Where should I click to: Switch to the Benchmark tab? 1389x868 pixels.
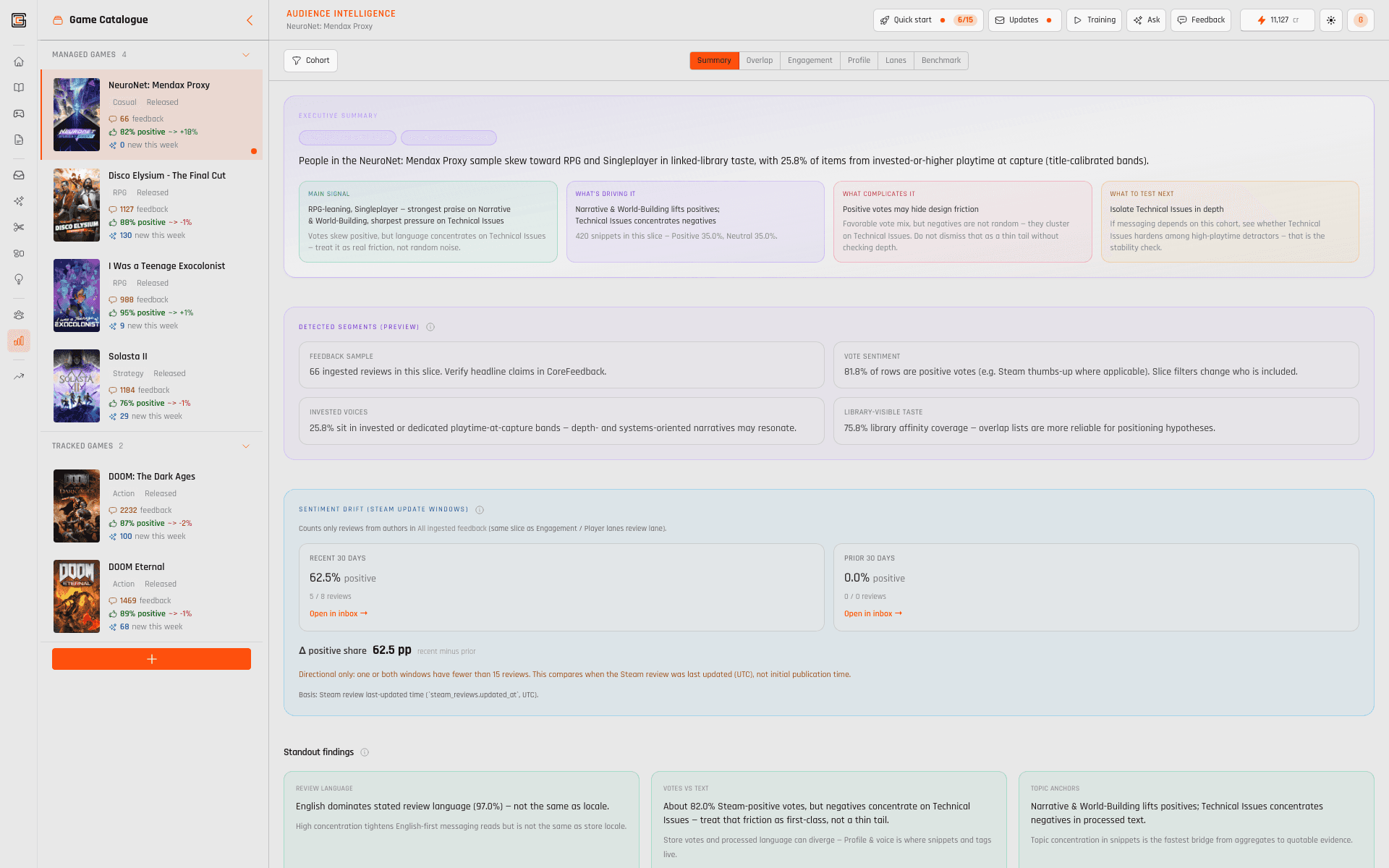(x=940, y=60)
